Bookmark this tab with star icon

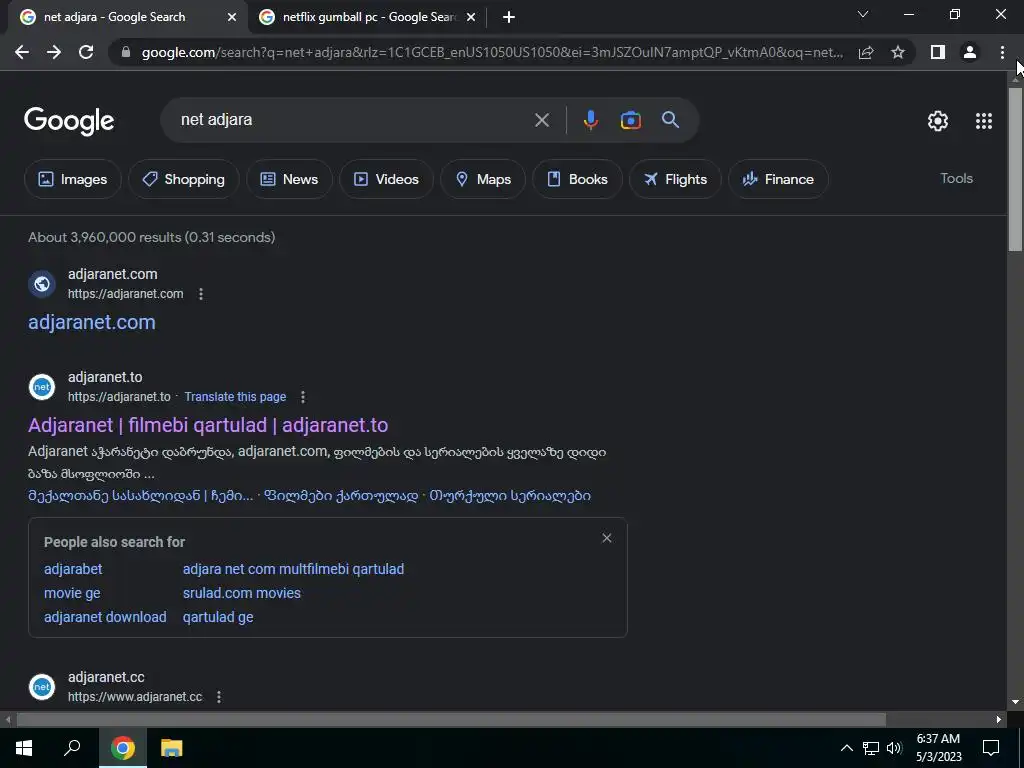[x=898, y=52]
